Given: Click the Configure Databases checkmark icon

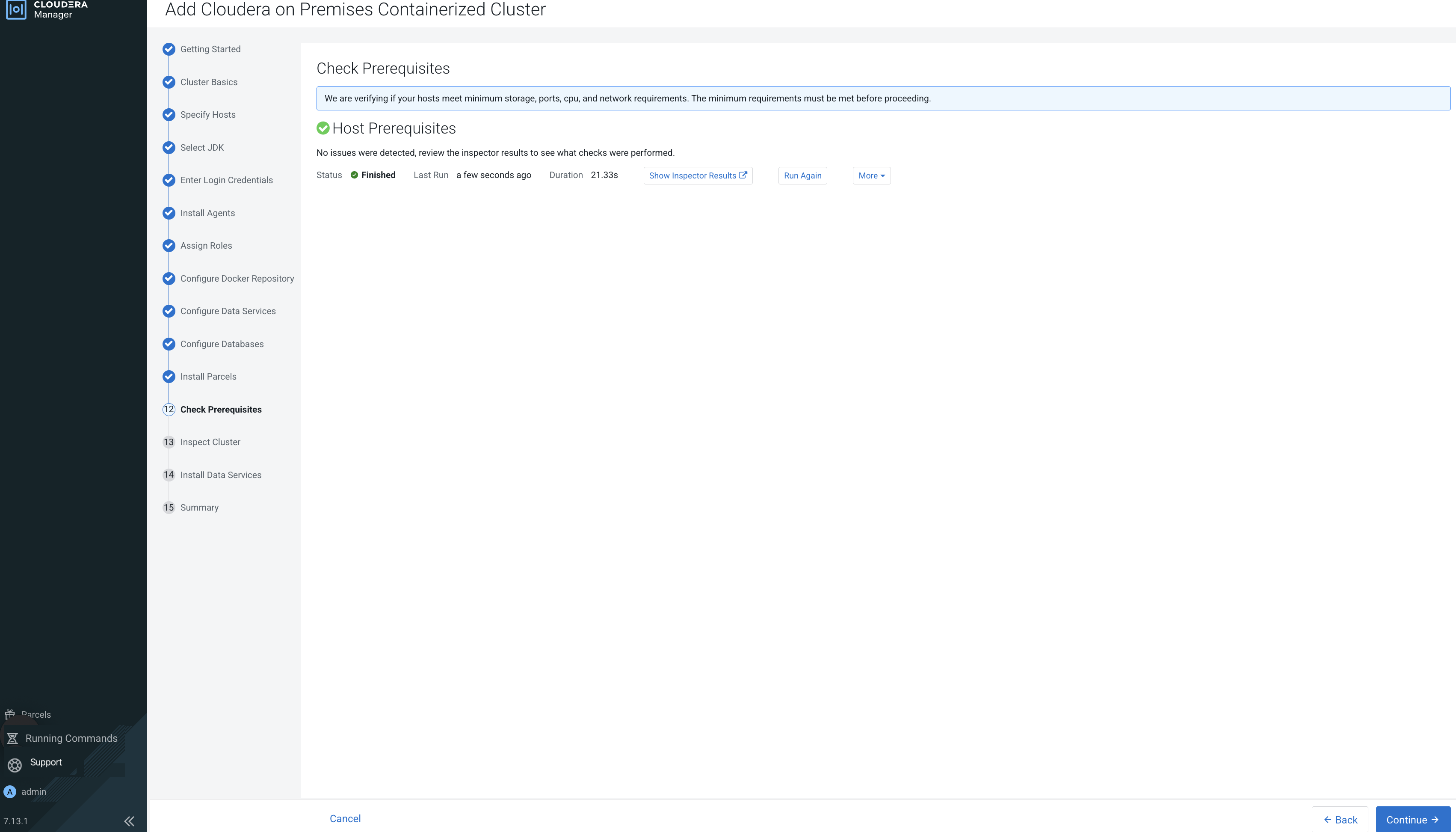Looking at the screenshot, I should tap(169, 344).
